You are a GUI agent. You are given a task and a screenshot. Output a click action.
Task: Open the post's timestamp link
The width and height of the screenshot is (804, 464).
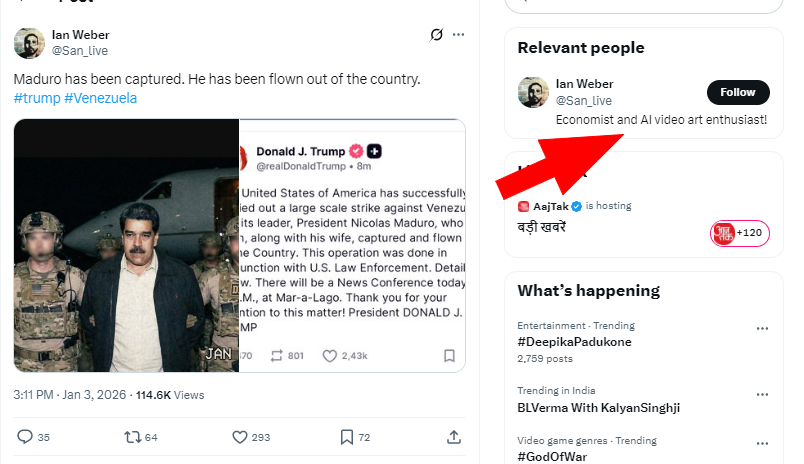click(x=70, y=395)
